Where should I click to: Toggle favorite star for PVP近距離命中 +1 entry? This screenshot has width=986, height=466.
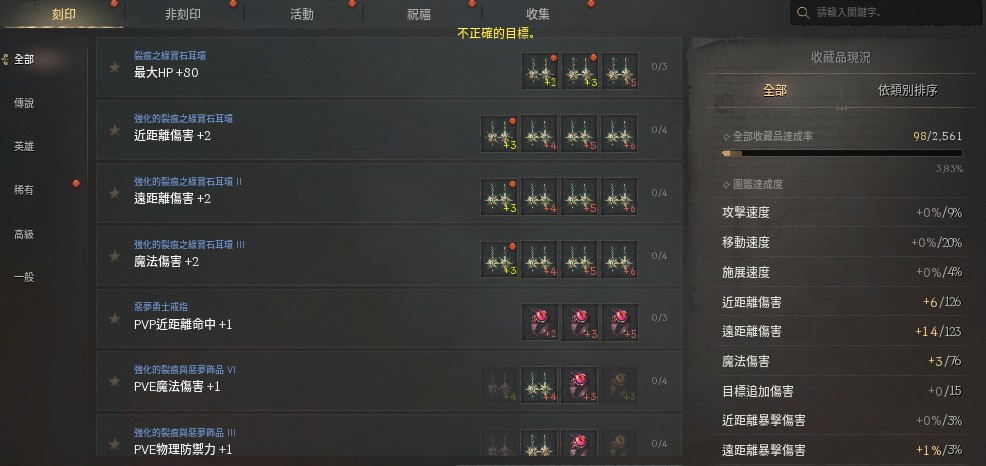(x=114, y=318)
